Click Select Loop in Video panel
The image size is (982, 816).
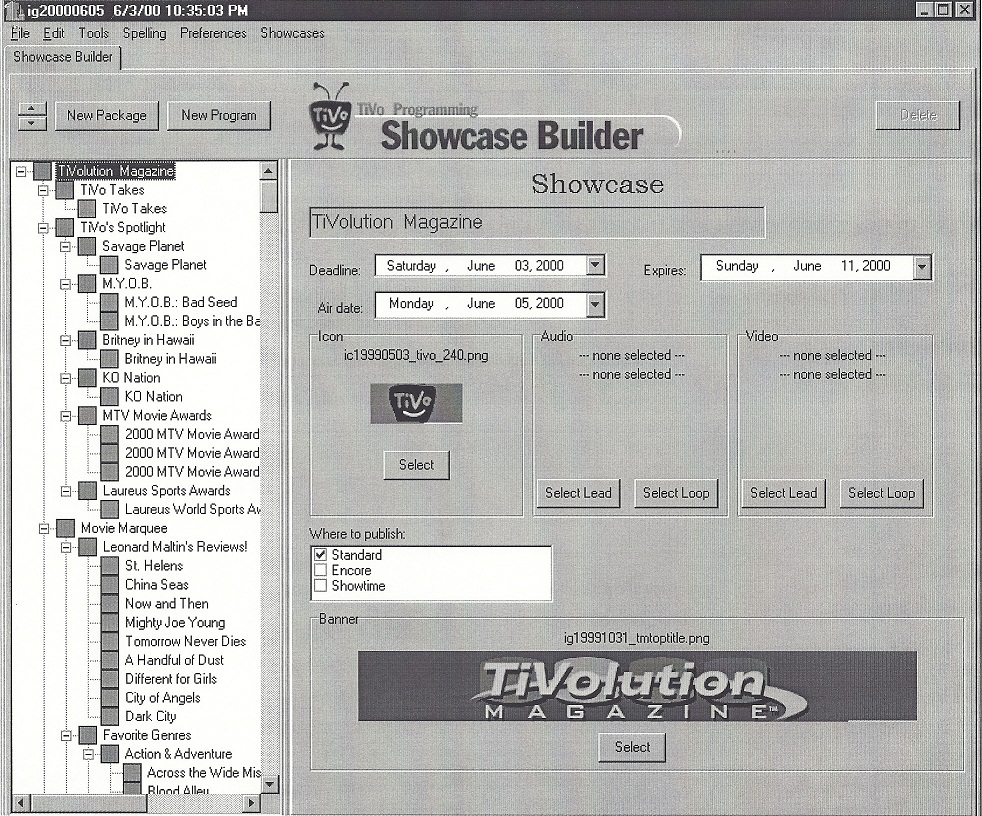(x=882, y=493)
